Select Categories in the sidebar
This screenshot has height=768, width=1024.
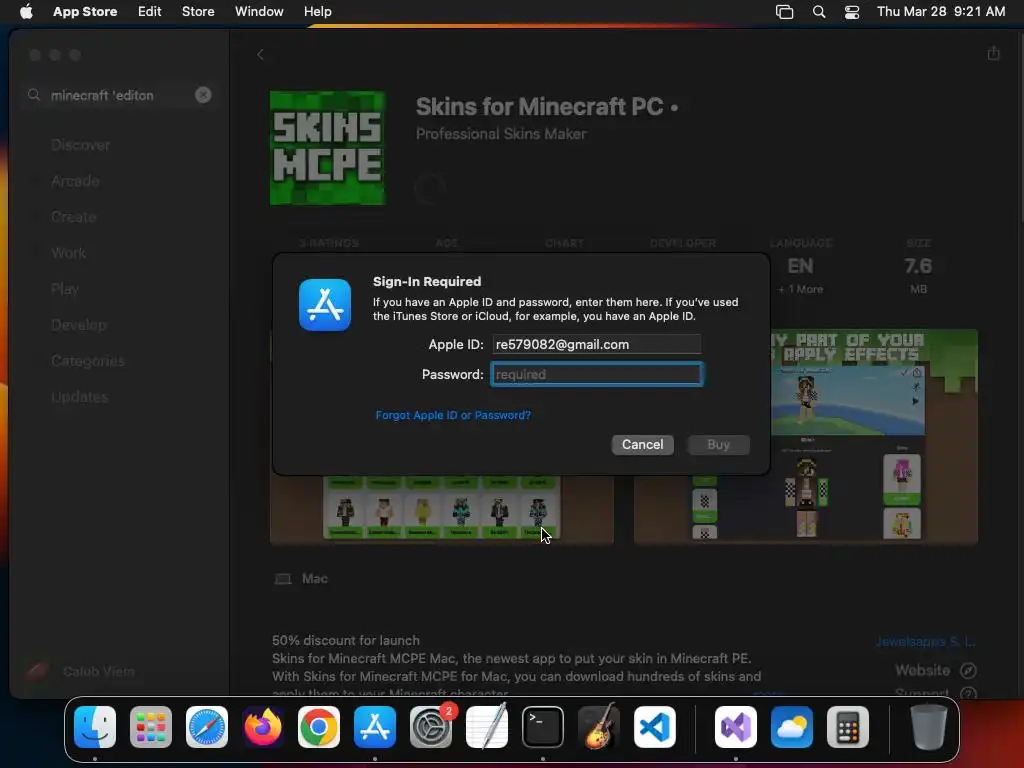[x=88, y=360]
